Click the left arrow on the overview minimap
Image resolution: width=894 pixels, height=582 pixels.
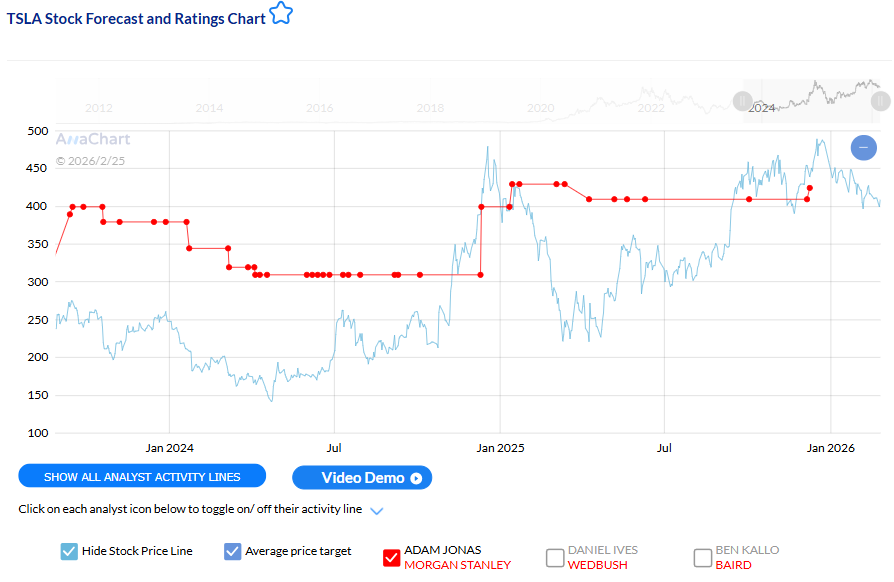742,101
